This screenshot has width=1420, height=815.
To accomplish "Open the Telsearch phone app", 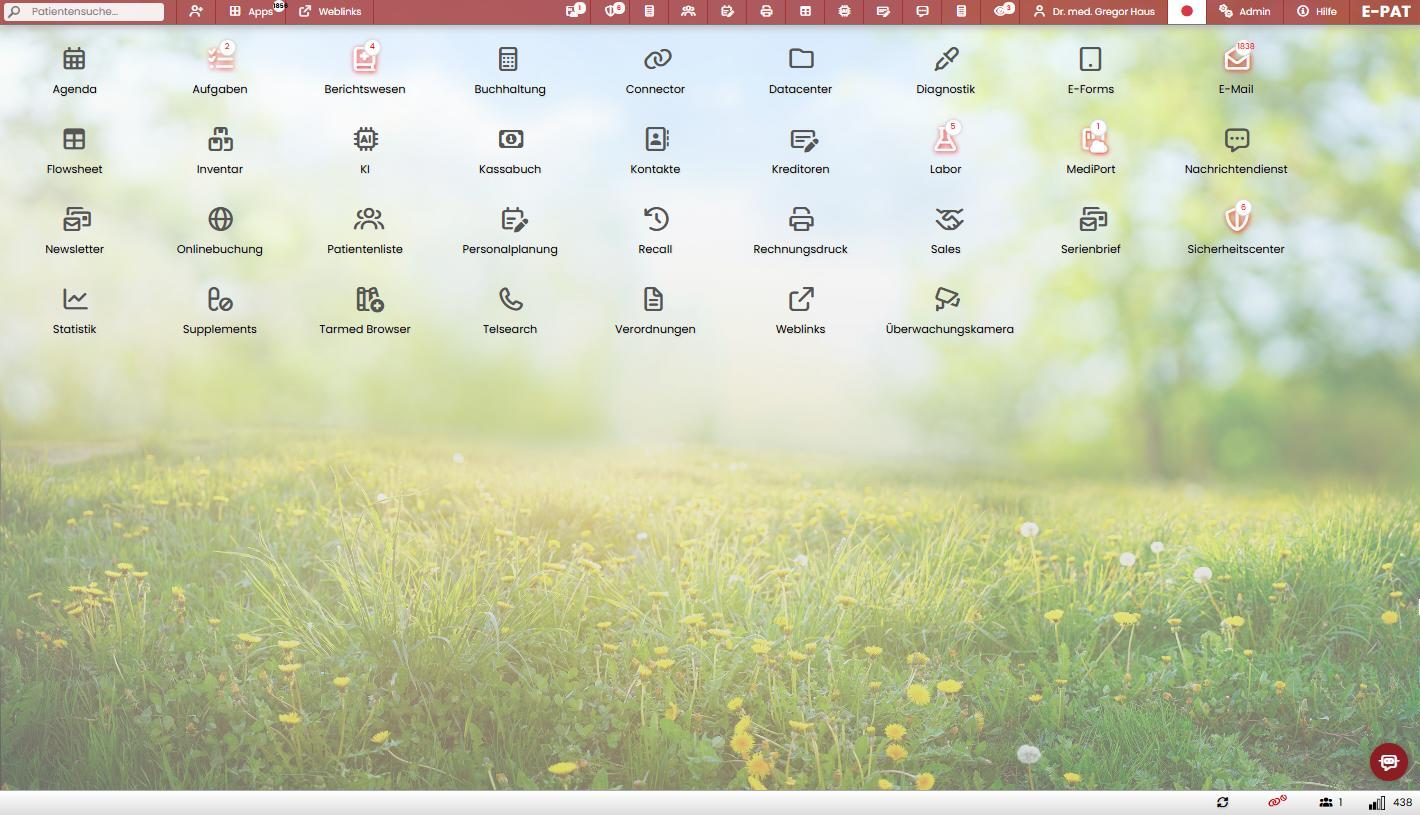I will click(510, 309).
